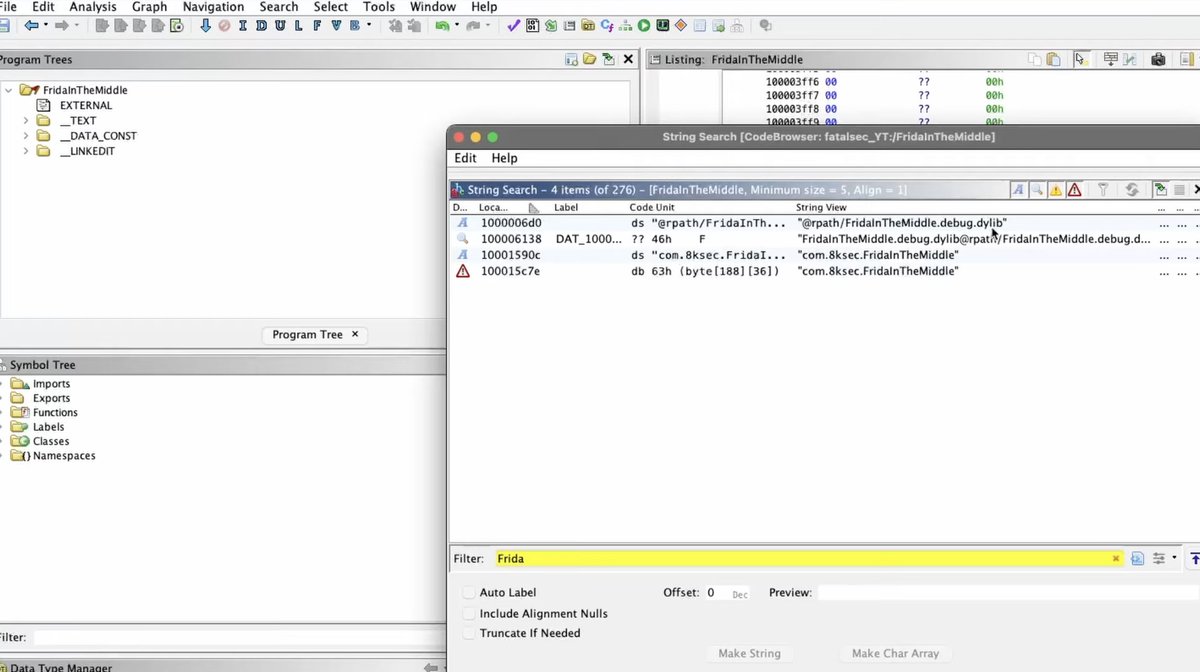Click the Offset value field
1200x672 pixels.
(x=727, y=593)
